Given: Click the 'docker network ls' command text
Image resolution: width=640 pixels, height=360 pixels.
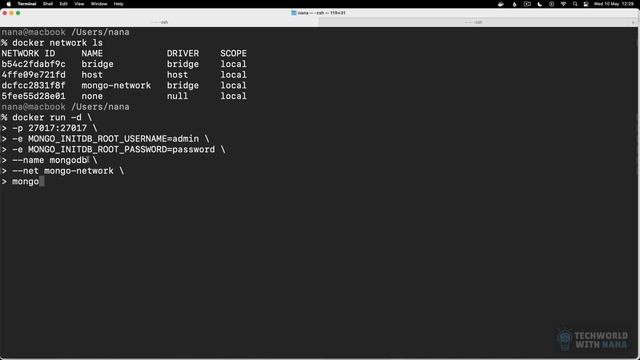Looking at the screenshot, I should 57,43.
